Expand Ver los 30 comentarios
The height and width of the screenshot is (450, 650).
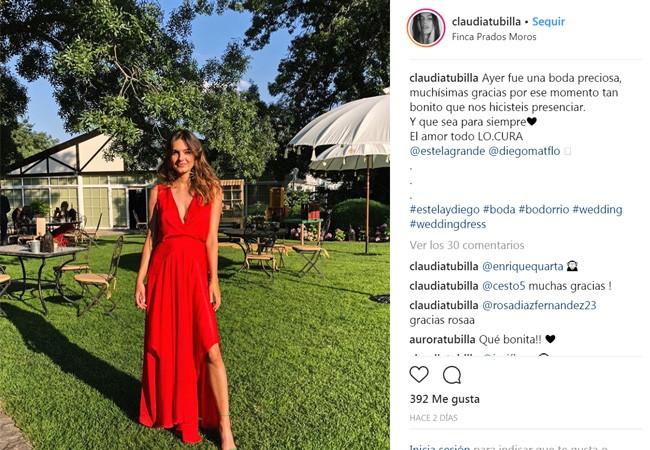[x=467, y=245]
